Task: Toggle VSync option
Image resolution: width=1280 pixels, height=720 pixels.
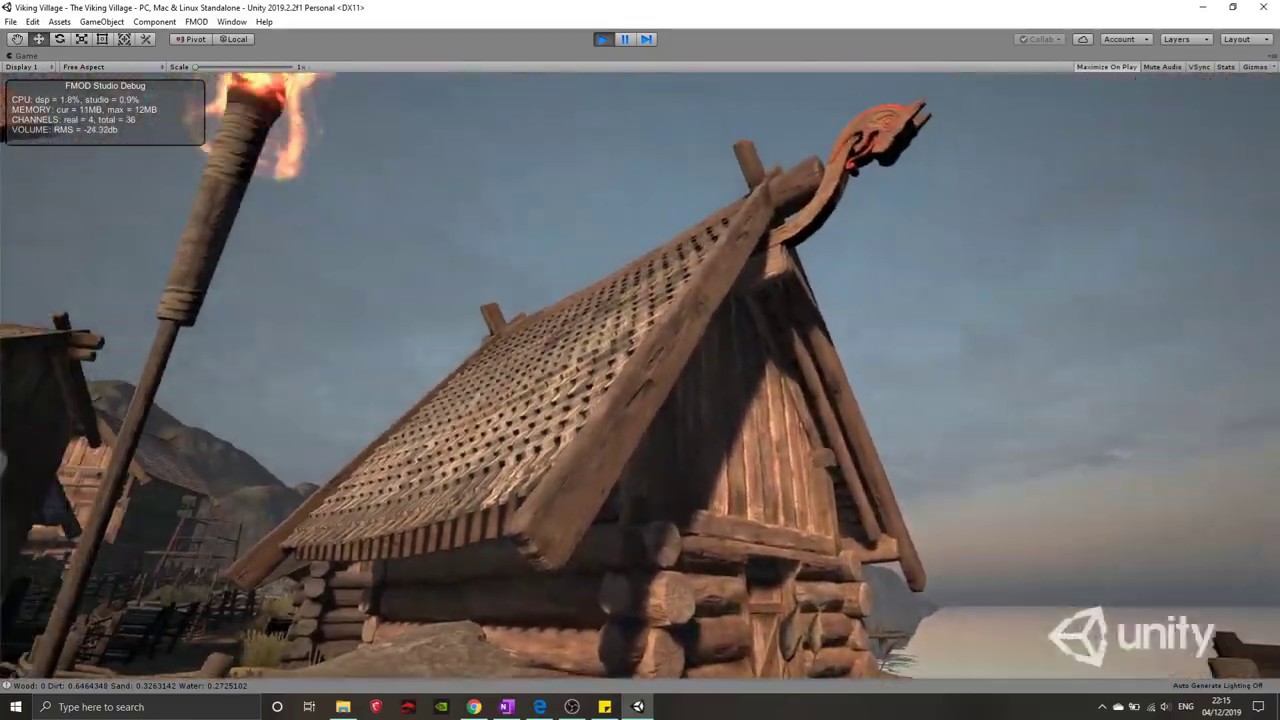Action: click(x=1199, y=67)
